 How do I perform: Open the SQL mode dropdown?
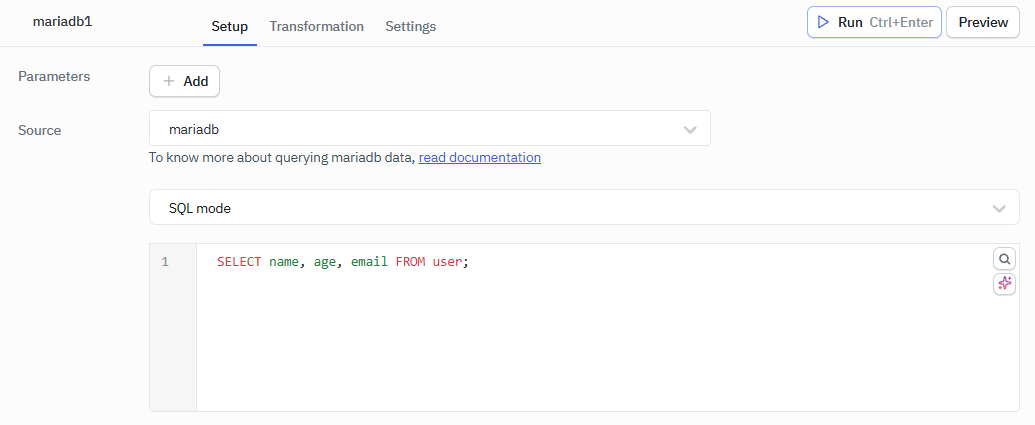coord(583,208)
